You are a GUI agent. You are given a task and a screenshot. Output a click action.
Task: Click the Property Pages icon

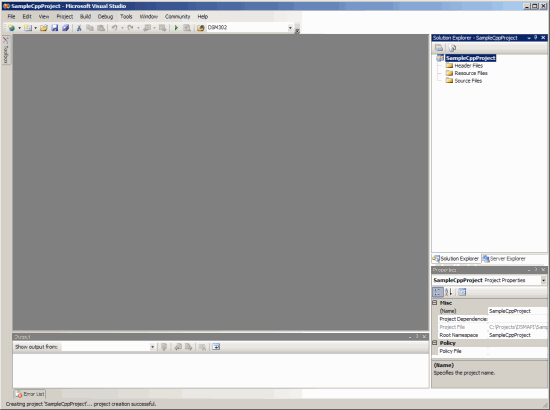(462, 292)
